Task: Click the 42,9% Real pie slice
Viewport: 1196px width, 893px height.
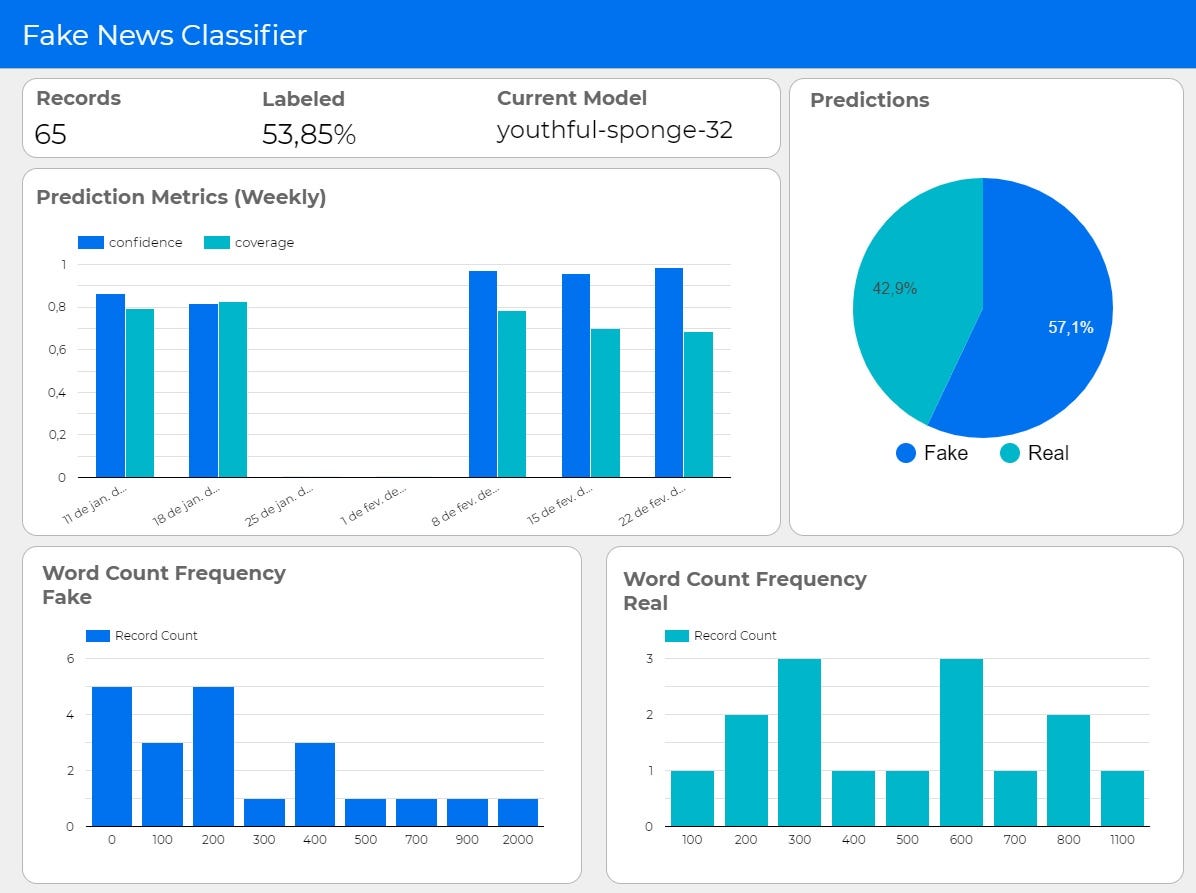Action: [x=911, y=297]
